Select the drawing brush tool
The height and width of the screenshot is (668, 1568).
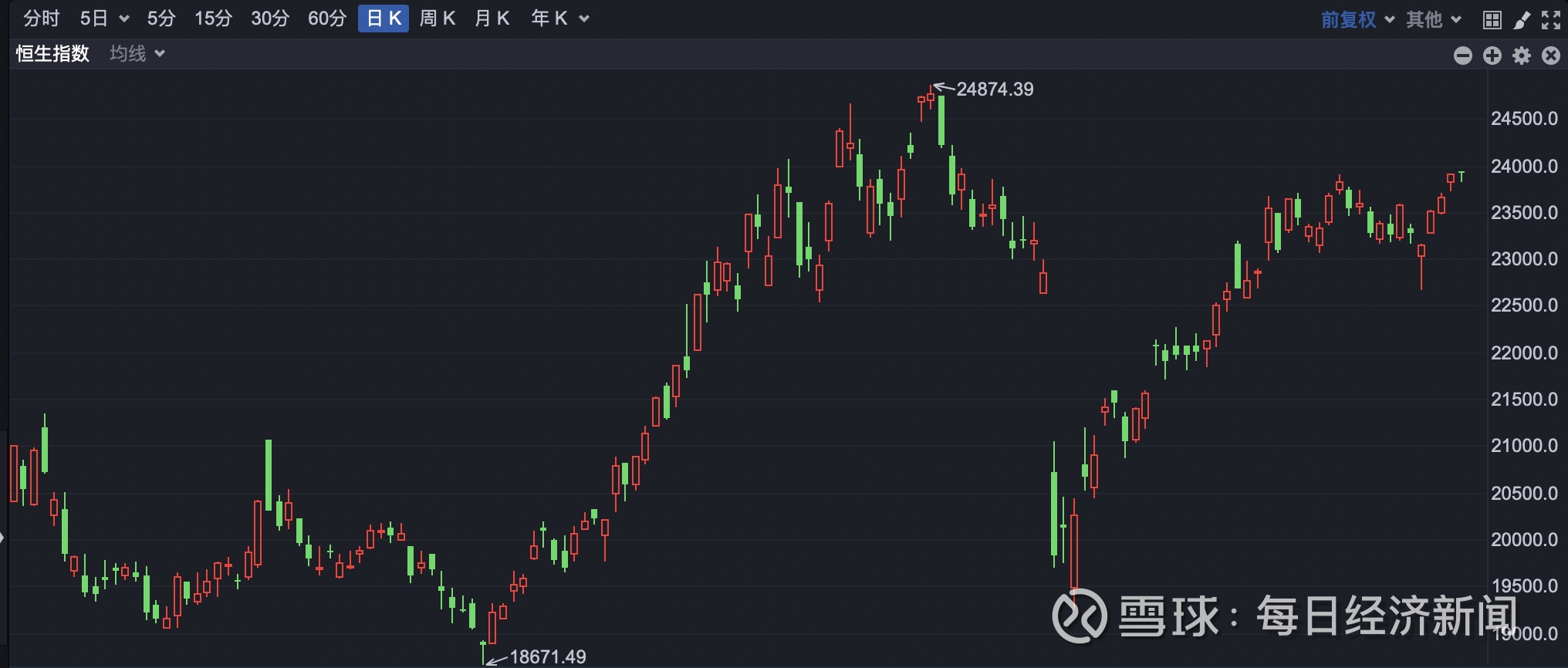pyautogui.click(x=1522, y=20)
